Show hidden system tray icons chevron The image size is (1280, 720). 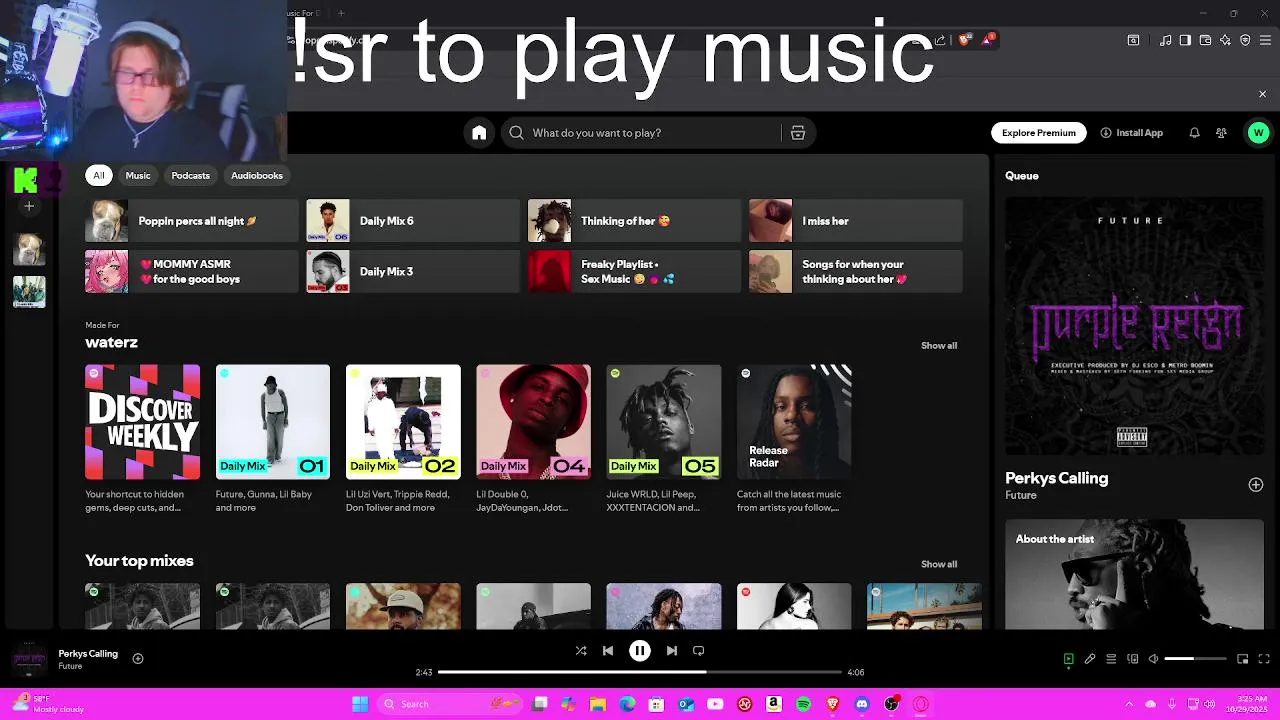pyautogui.click(x=1129, y=704)
